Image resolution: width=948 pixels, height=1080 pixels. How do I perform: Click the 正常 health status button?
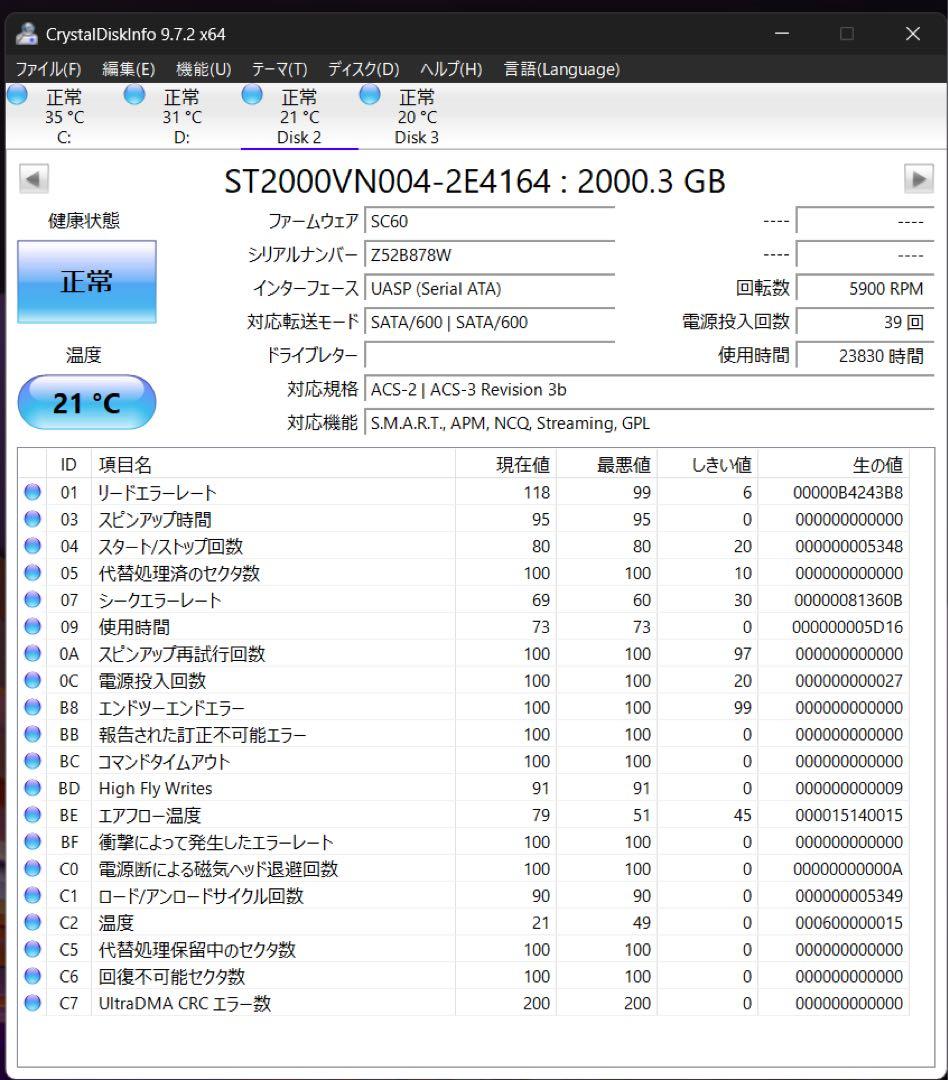[87, 282]
